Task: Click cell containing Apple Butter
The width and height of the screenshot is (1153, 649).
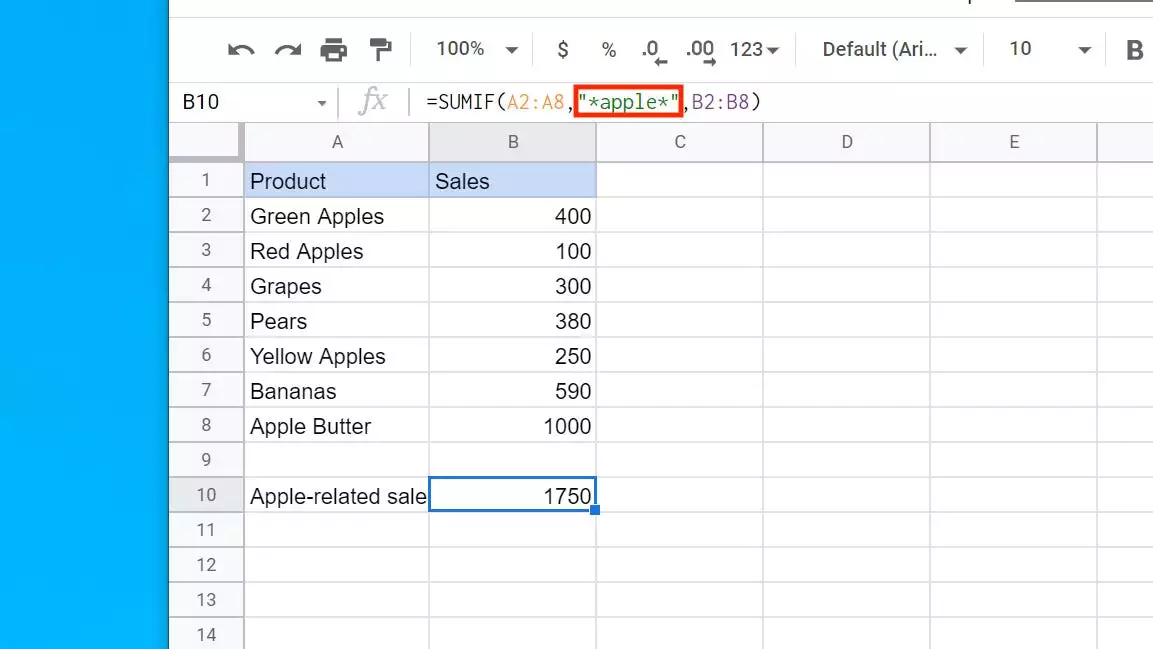Action: pos(336,426)
